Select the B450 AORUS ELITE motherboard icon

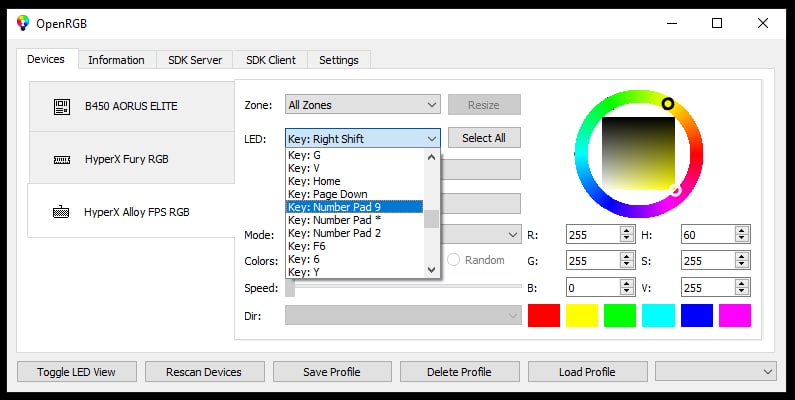pyautogui.click(x=62, y=106)
